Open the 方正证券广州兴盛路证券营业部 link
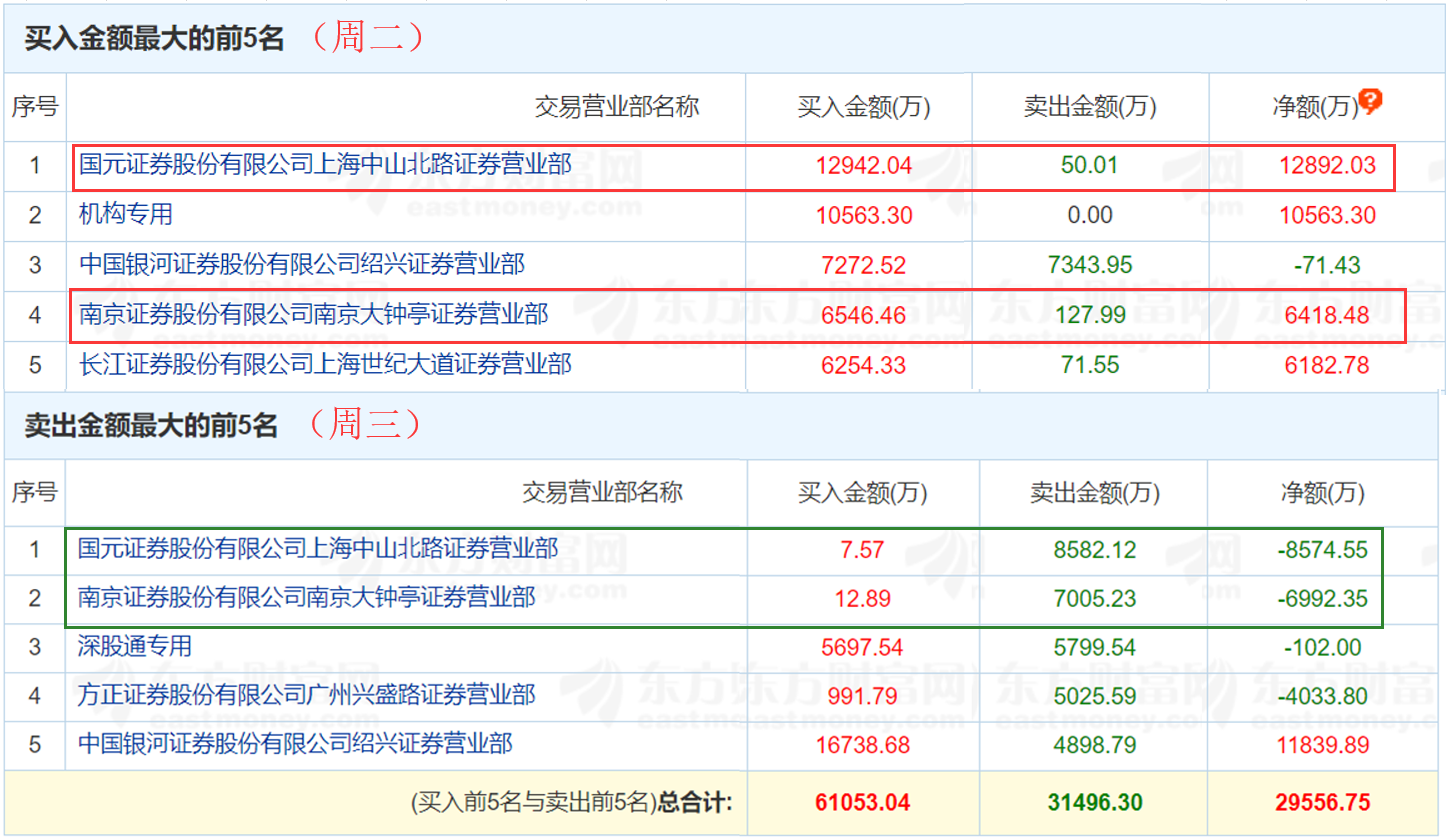Screen dimensions: 1446x839 [x=307, y=695]
